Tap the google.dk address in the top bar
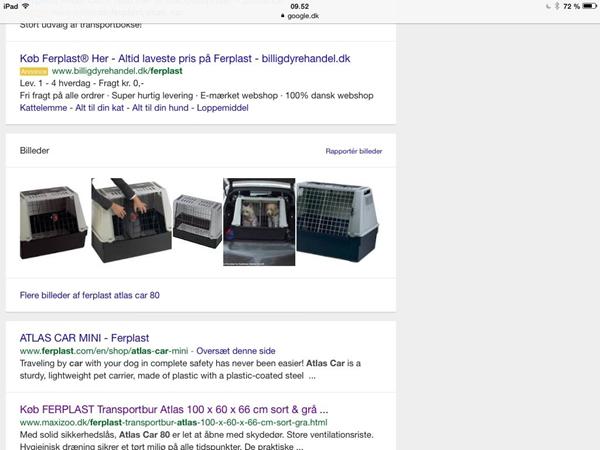 [x=303, y=16]
